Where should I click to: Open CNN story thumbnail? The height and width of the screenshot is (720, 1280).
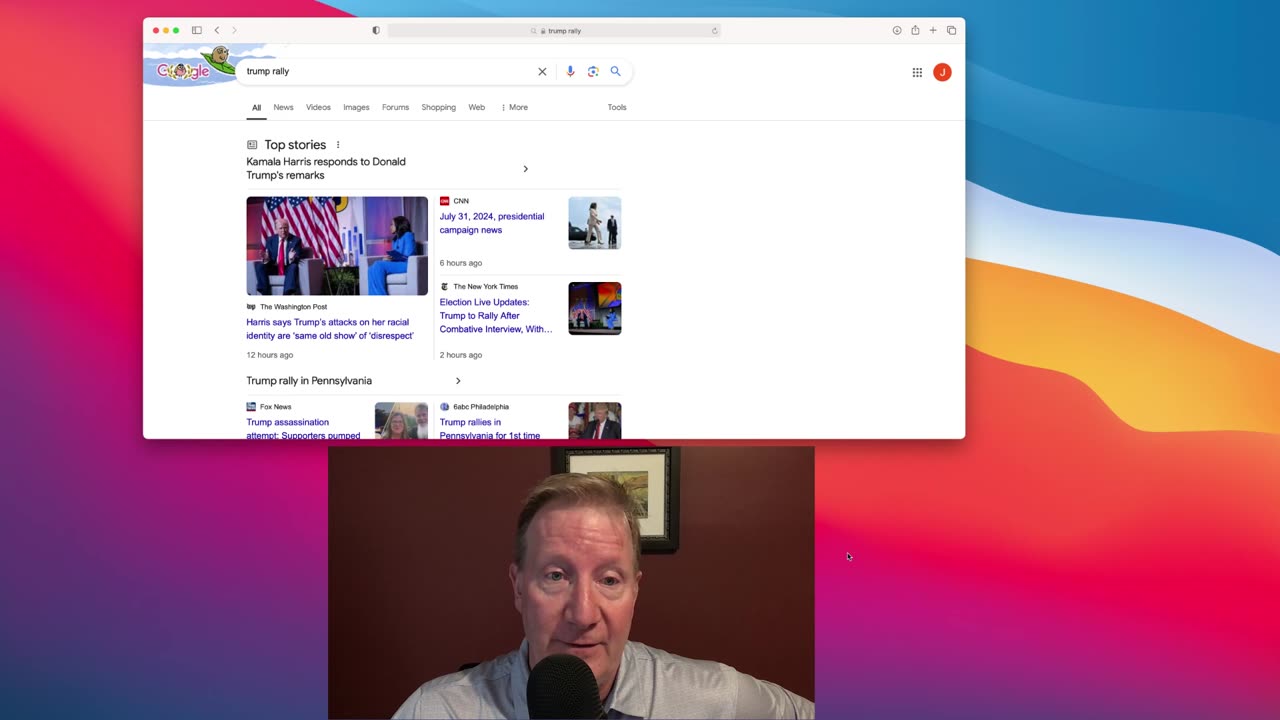tap(595, 223)
